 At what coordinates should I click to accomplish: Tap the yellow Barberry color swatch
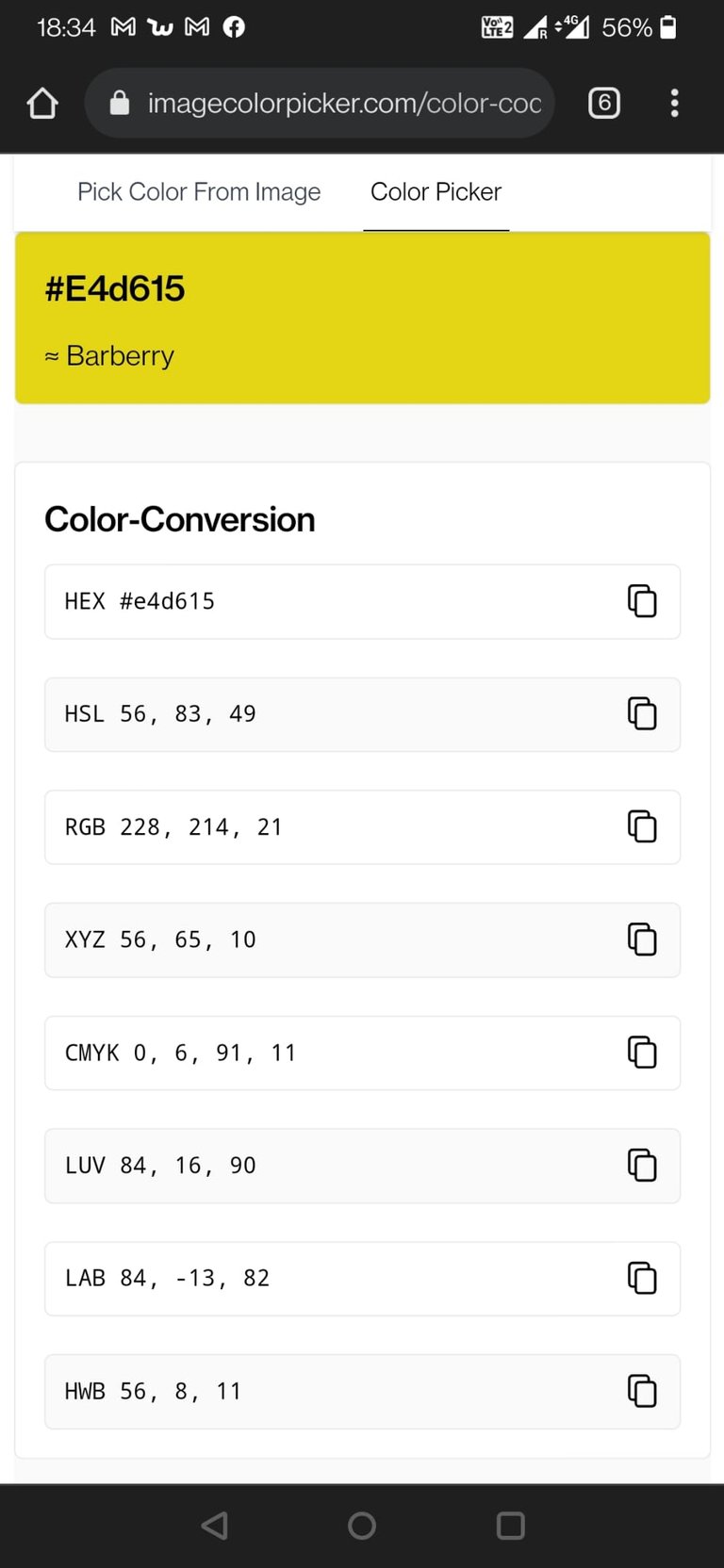coord(471,318)
